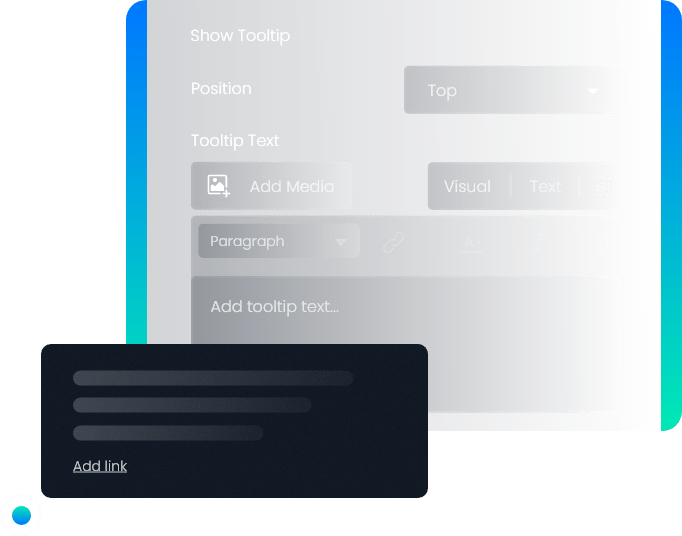Click the teal gradient hotspot dot

click(21, 515)
